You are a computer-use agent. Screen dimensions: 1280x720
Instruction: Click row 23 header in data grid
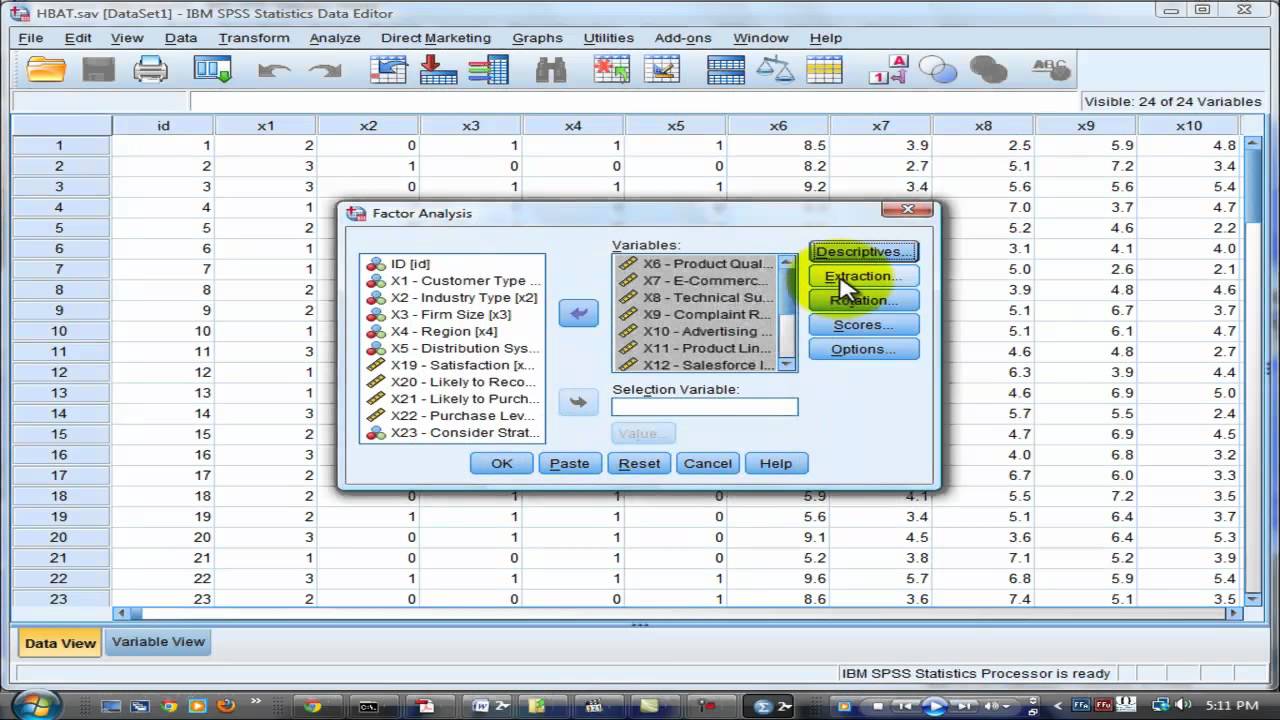[60, 599]
